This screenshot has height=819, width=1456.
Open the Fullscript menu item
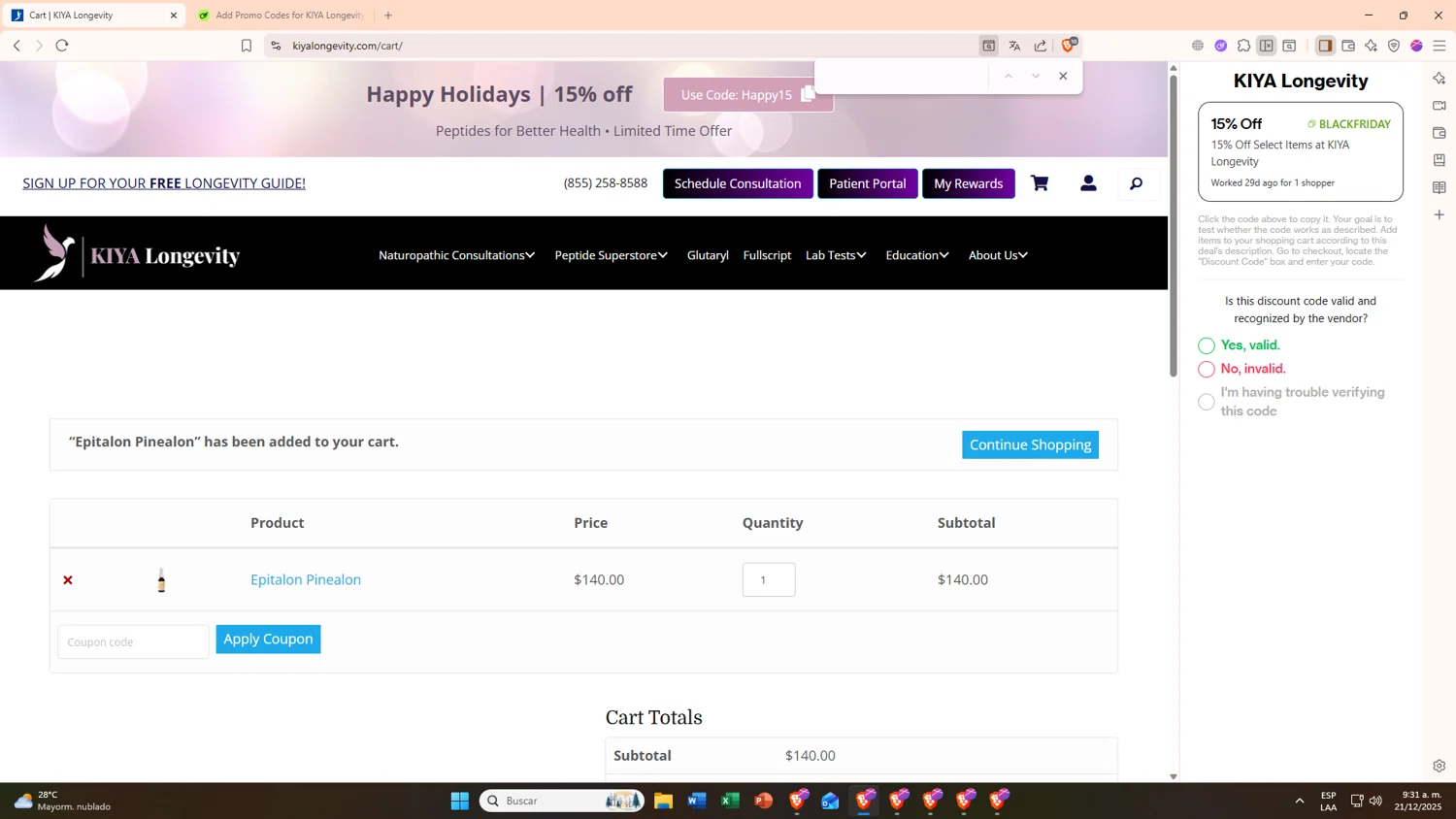(767, 255)
